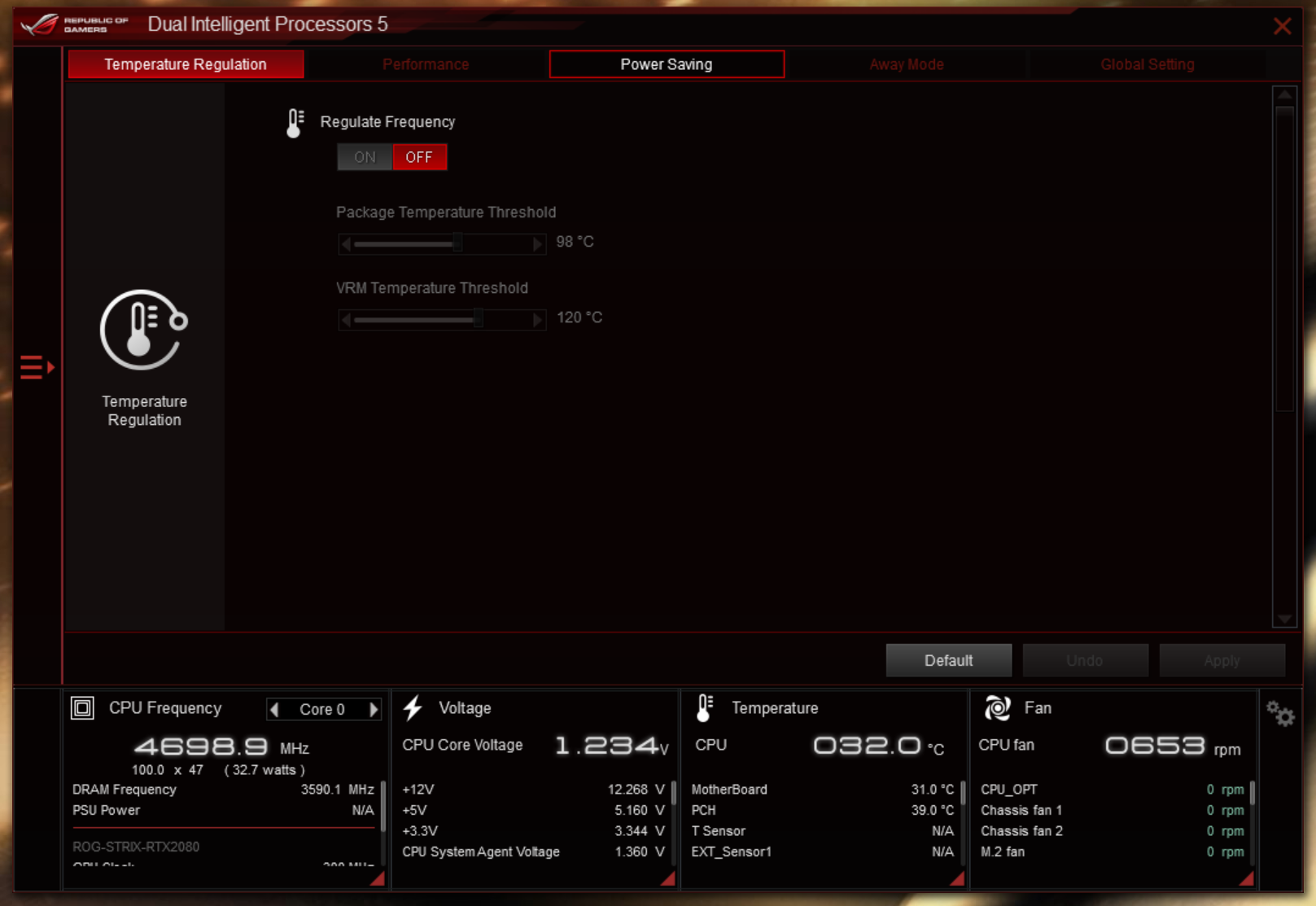Expand Fan panel red corner
Viewport: 1316px width, 906px height.
point(1247,879)
